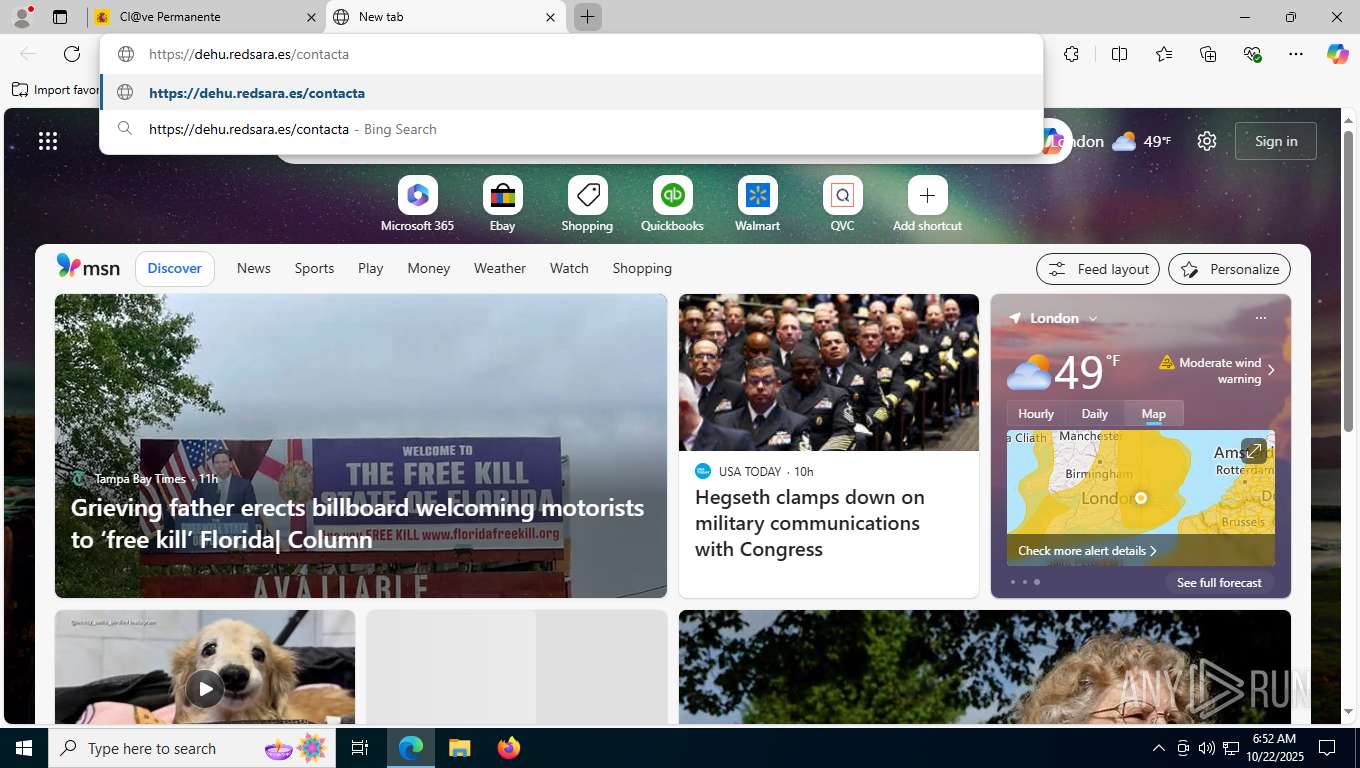Launch Copilot icon in toolbar
The width and height of the screenshot is (1360, 768).
coord(1338,54)
